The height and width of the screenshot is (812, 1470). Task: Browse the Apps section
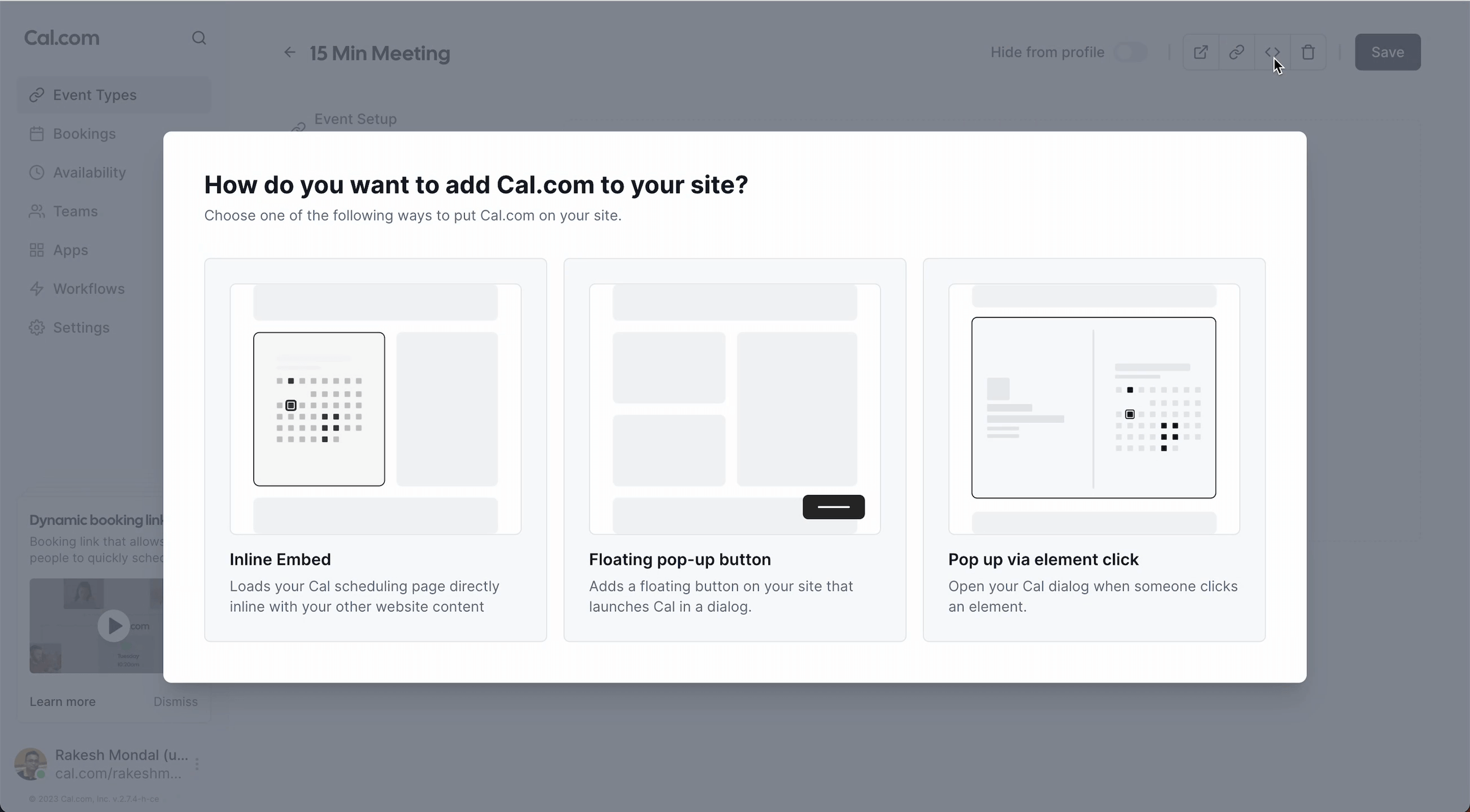(x=70, y=250)
